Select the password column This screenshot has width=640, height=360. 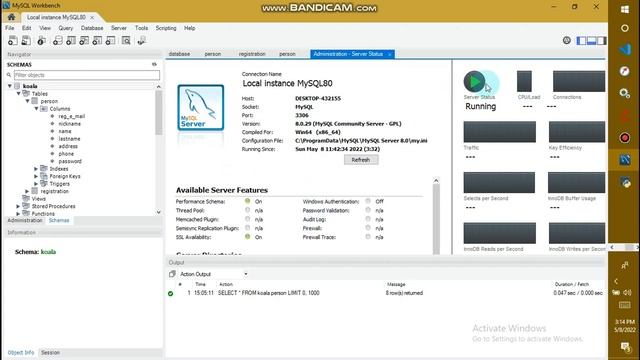pos(70,161)
